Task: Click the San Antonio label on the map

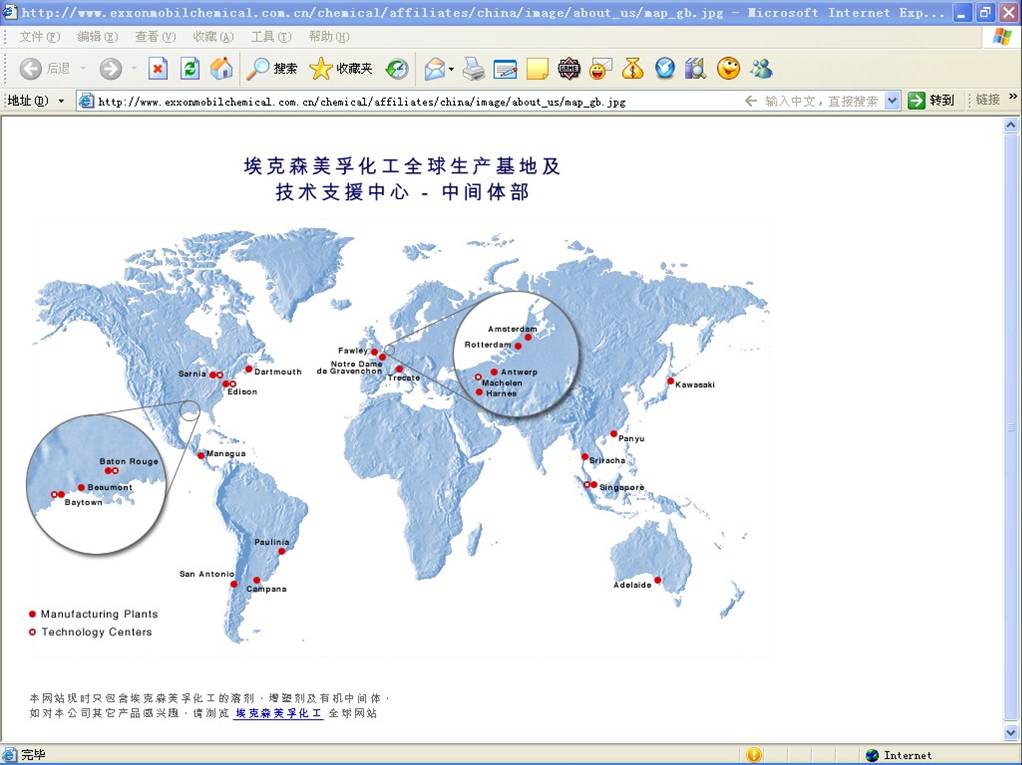Action: pos(207,573)
